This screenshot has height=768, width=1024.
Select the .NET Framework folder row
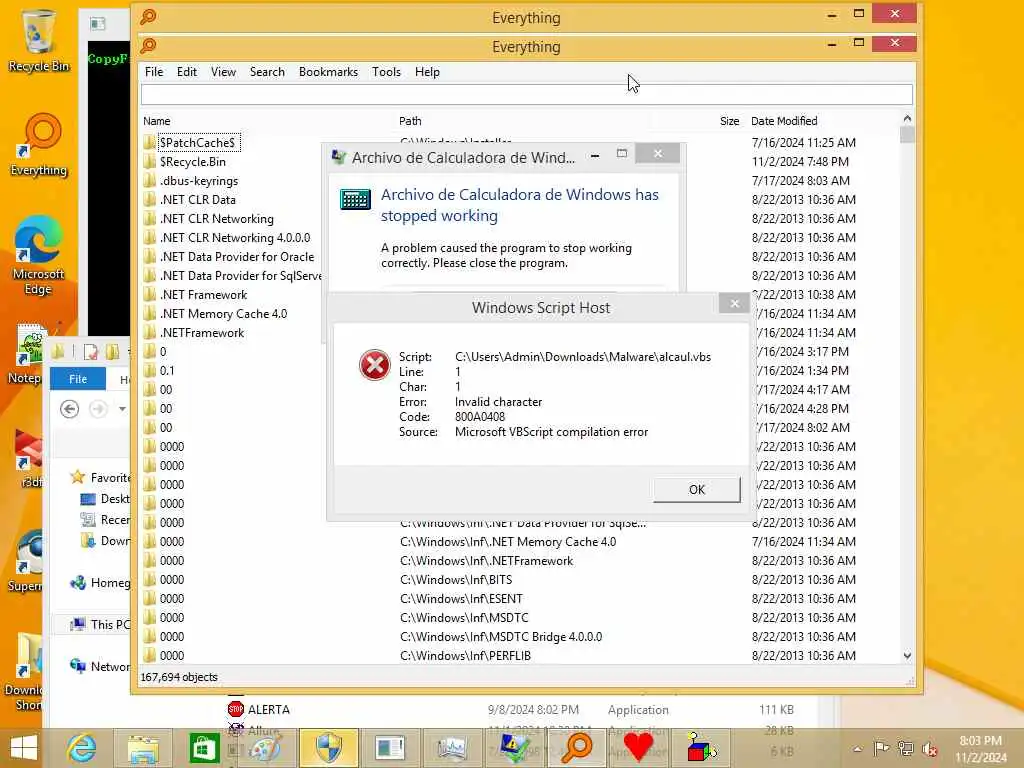203,295
